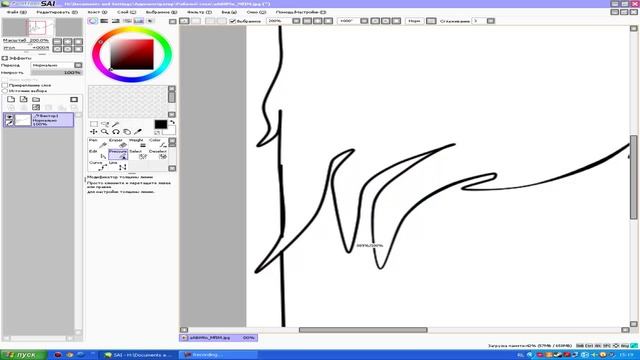Viewport: 640px width, 360px height.
Task: Expand the Effects section
Action: point(5,58)
